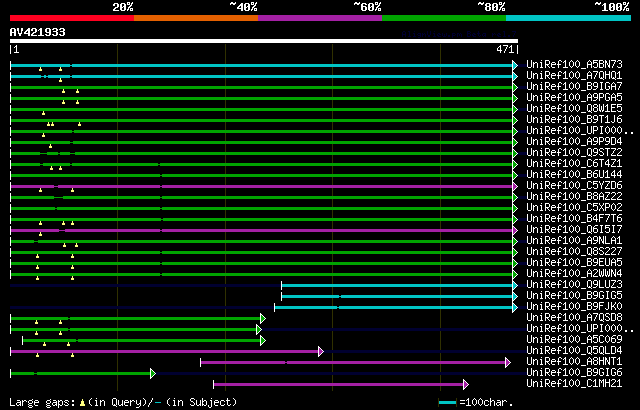640x410 pixels.
Task: Click the arrowhead ending UniRef100_A7QSD8's green bar
Action: pyautogui.click(x=263, y=318)
